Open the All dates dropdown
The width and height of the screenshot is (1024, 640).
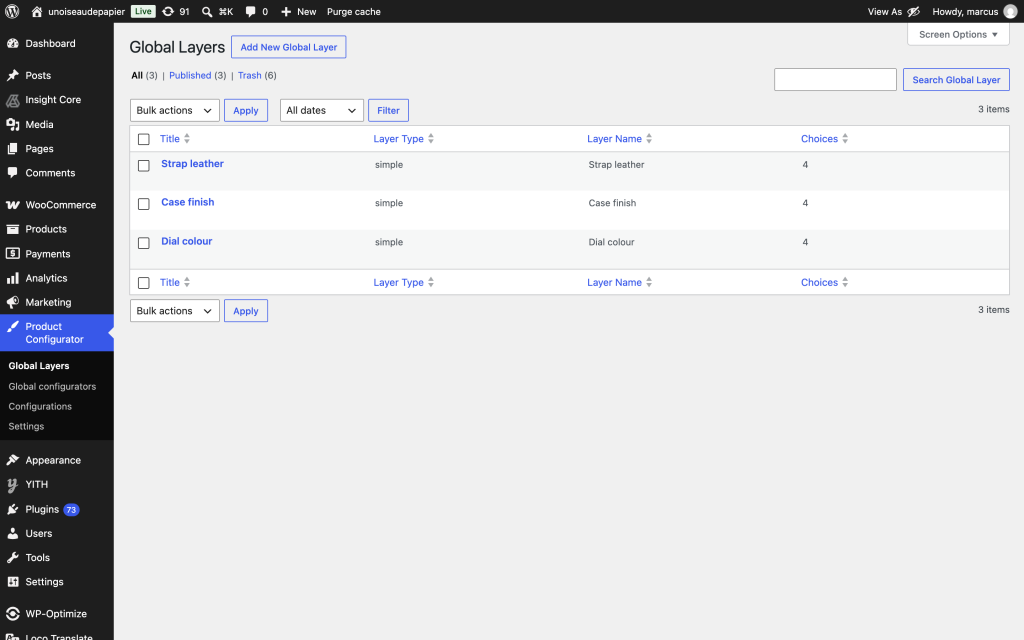[321, 110]
